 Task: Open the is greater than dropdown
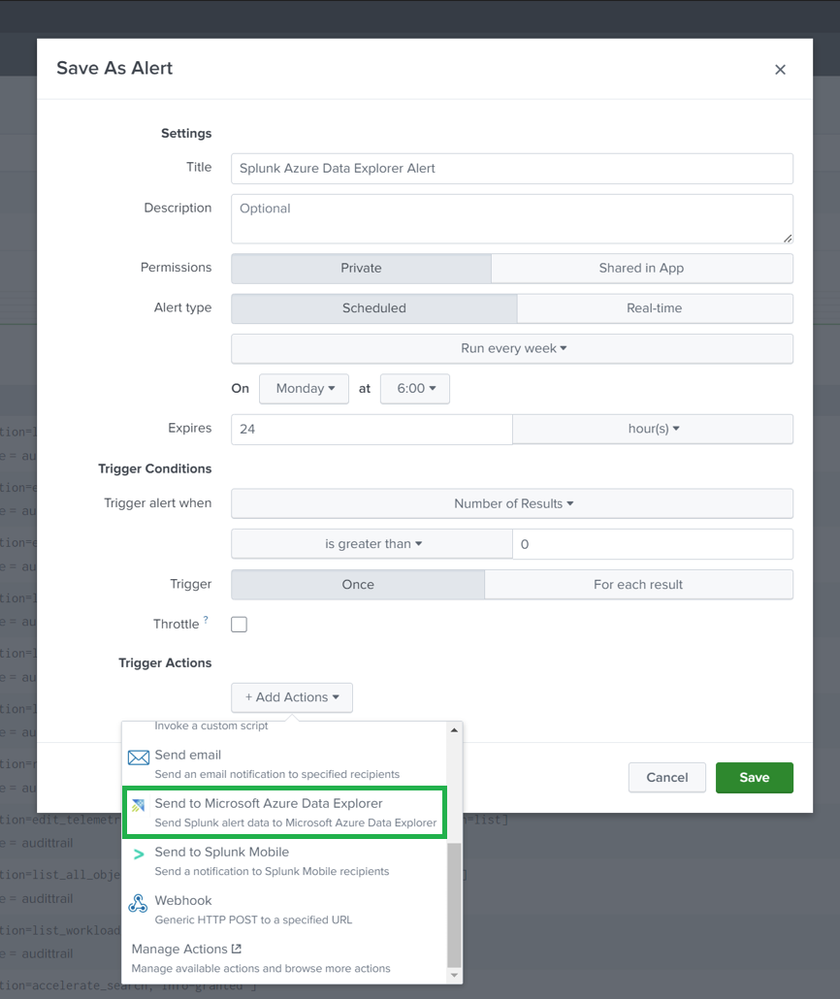(372, 544)
